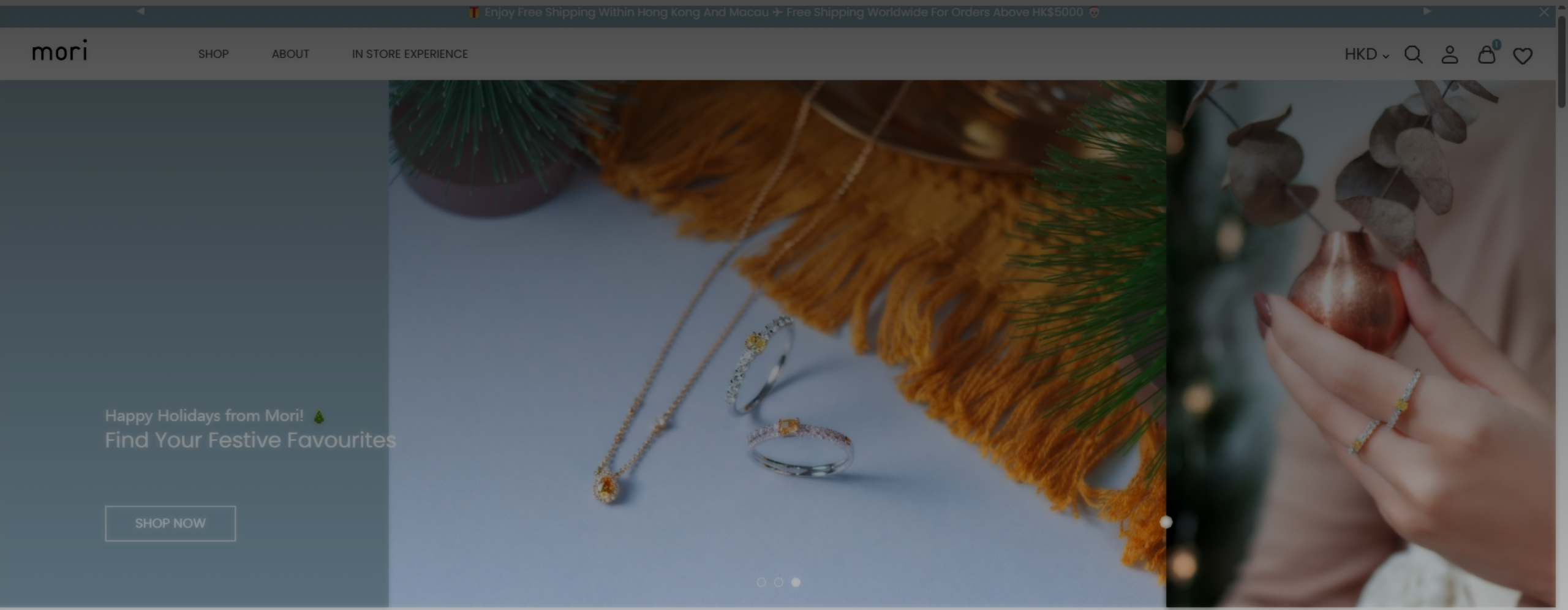Viewport: 1568px width, 610px height.
Task: Open the account profile icon
Action: (1450, 55)
